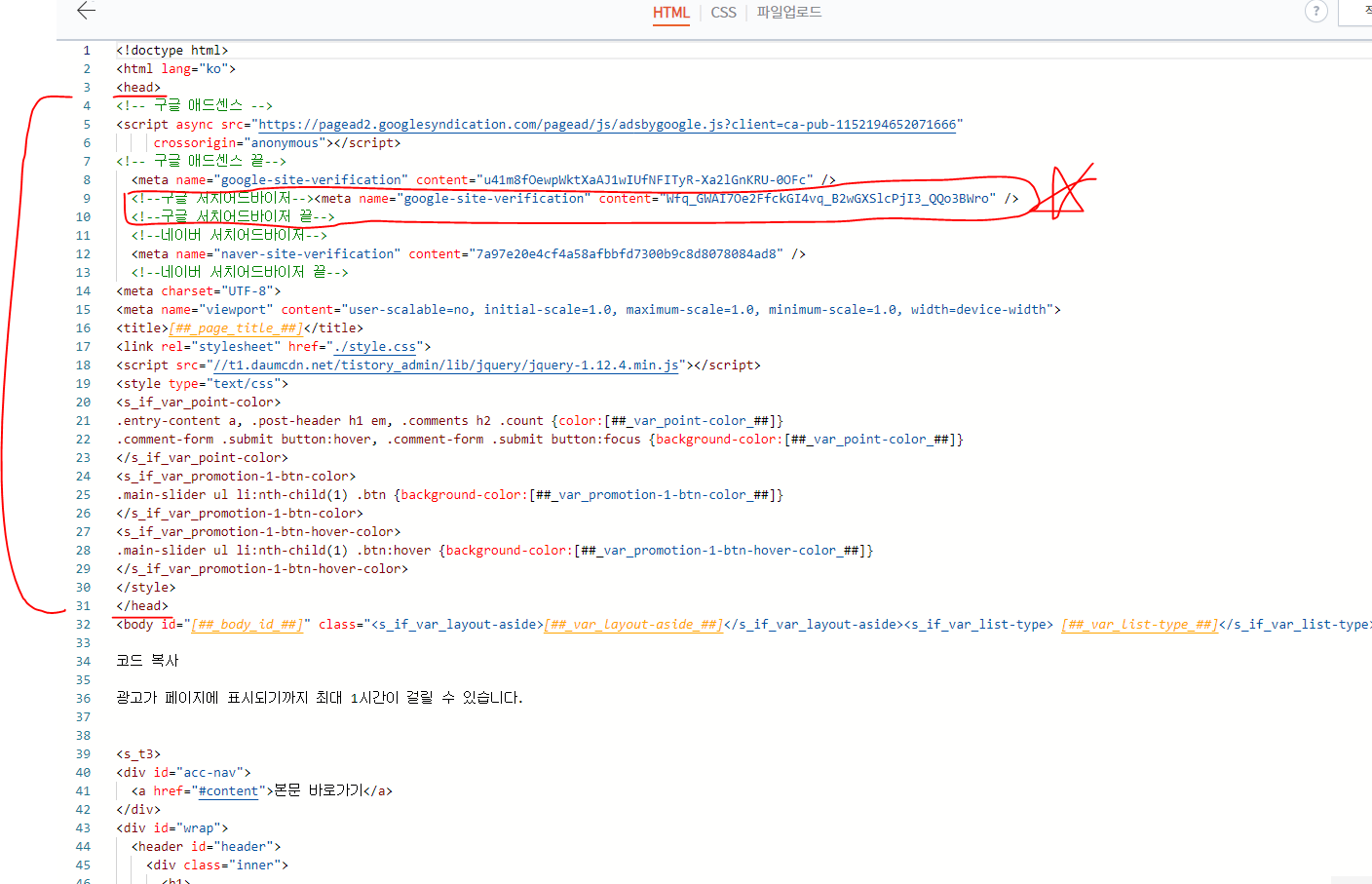
Task: Click the <header id="header"> line
Action: (x=207, y=847)
